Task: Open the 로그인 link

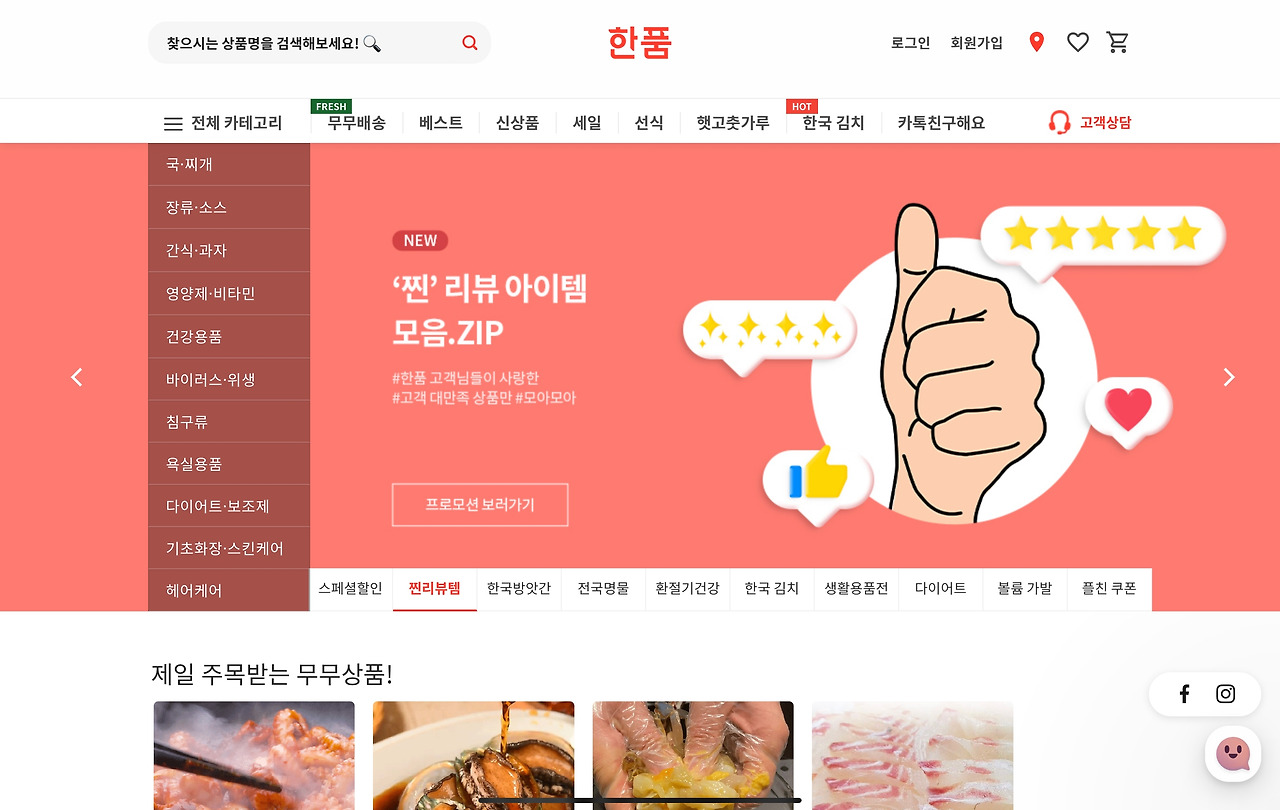Action: pyautogui.click(x=911, y=43)
